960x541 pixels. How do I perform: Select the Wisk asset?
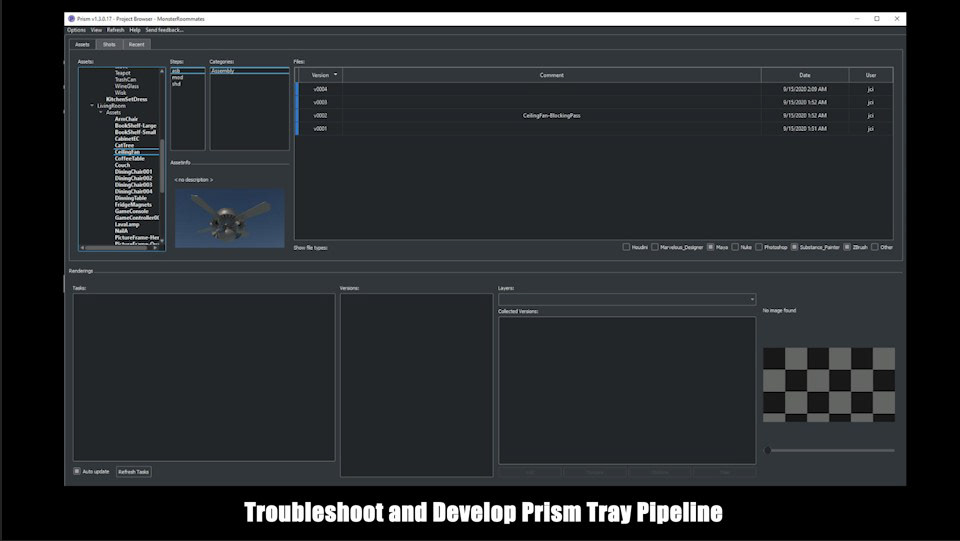point(120,92)
